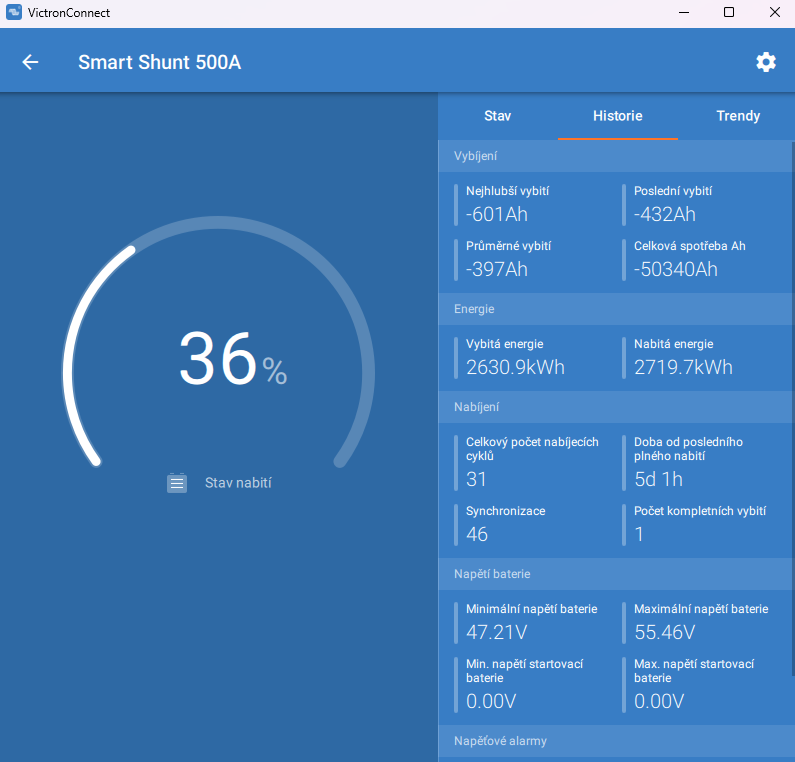Click the Stav nabití label
Image resolution: width=795 pixels, height=762 pixels.
point(238,483)
